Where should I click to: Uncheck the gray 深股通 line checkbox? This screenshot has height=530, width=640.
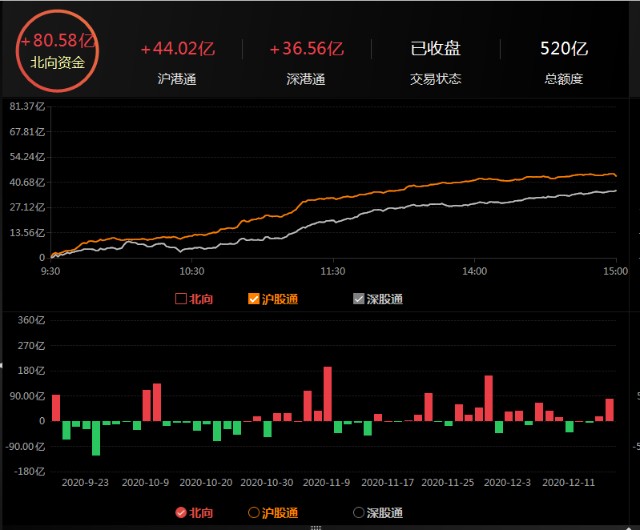point(359,298)
